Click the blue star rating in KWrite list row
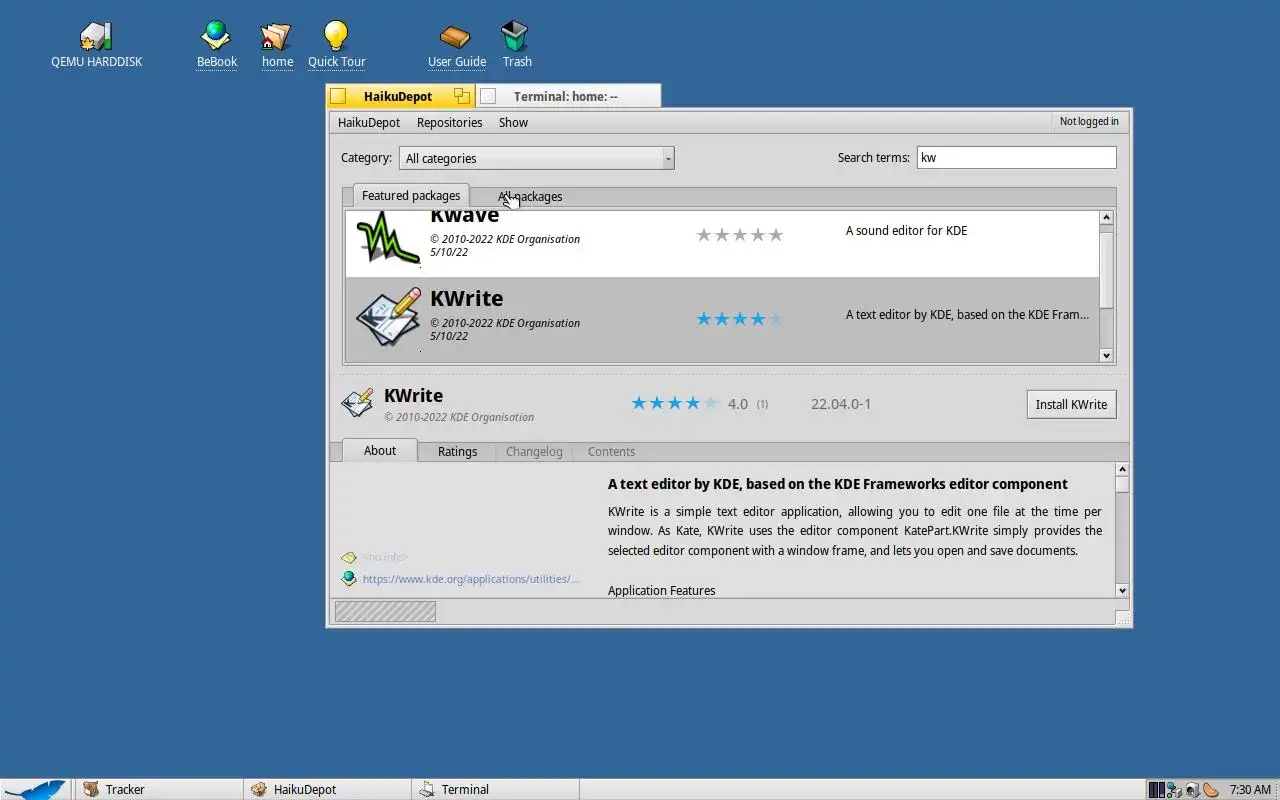The image size is (1280, 800). point(740,319)
